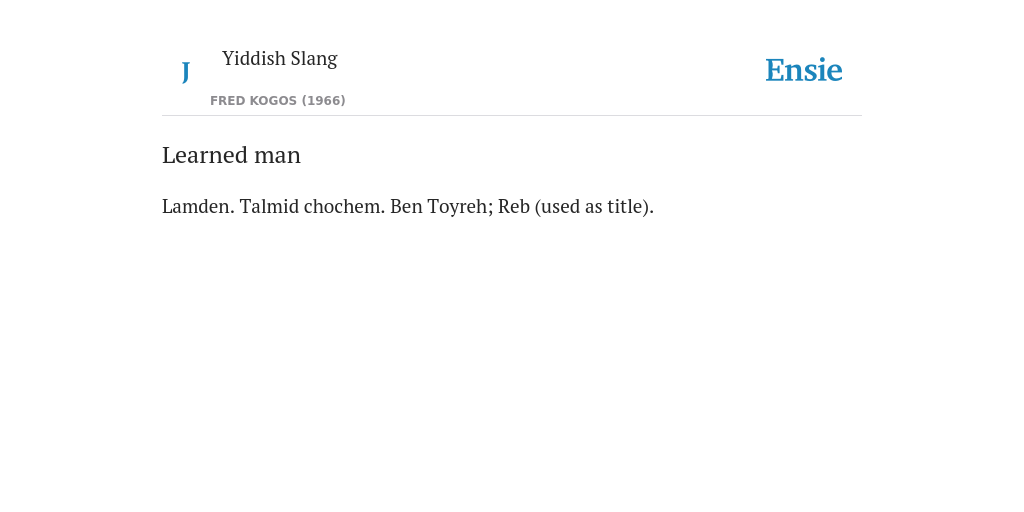Image resolution: width=1024 pixels, height=512 pixels.
Task: Click the phrase Ben Toyreh
Action: (439, 206)
